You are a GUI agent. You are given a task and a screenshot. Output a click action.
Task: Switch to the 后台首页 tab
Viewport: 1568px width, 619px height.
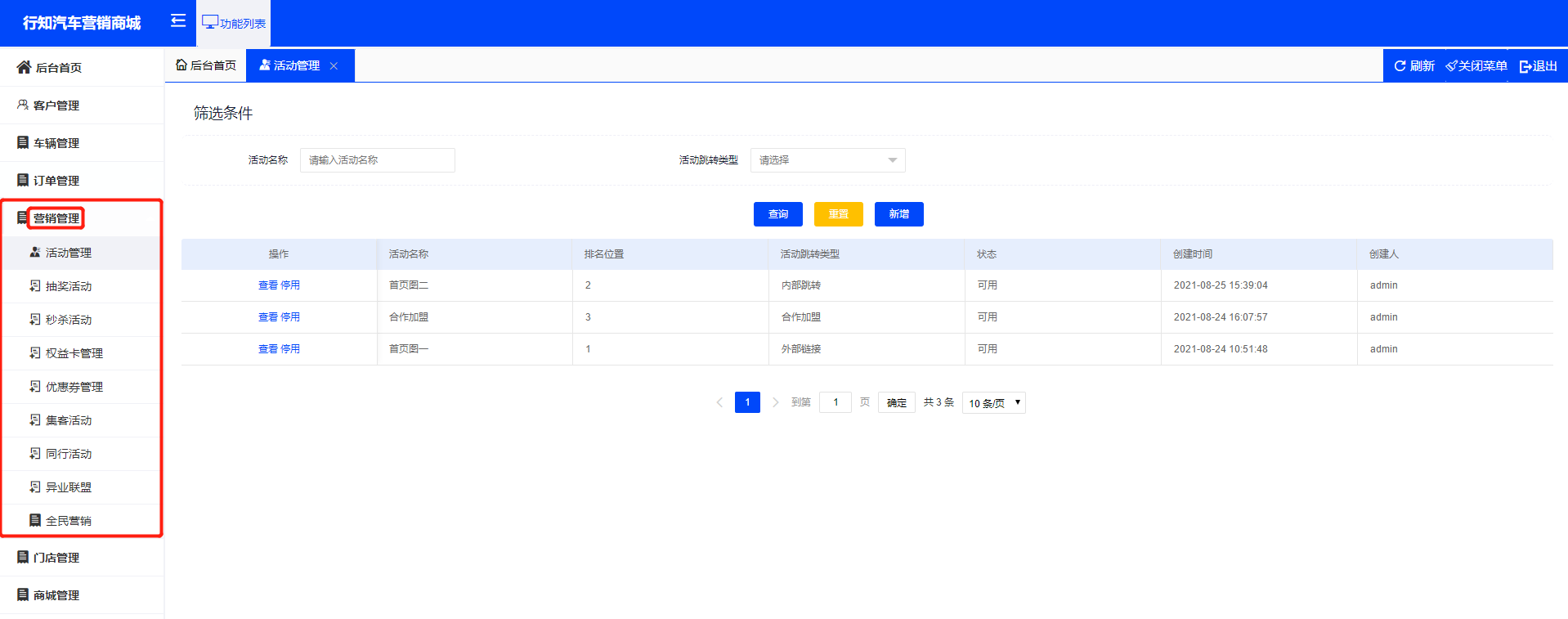[206, 65]
